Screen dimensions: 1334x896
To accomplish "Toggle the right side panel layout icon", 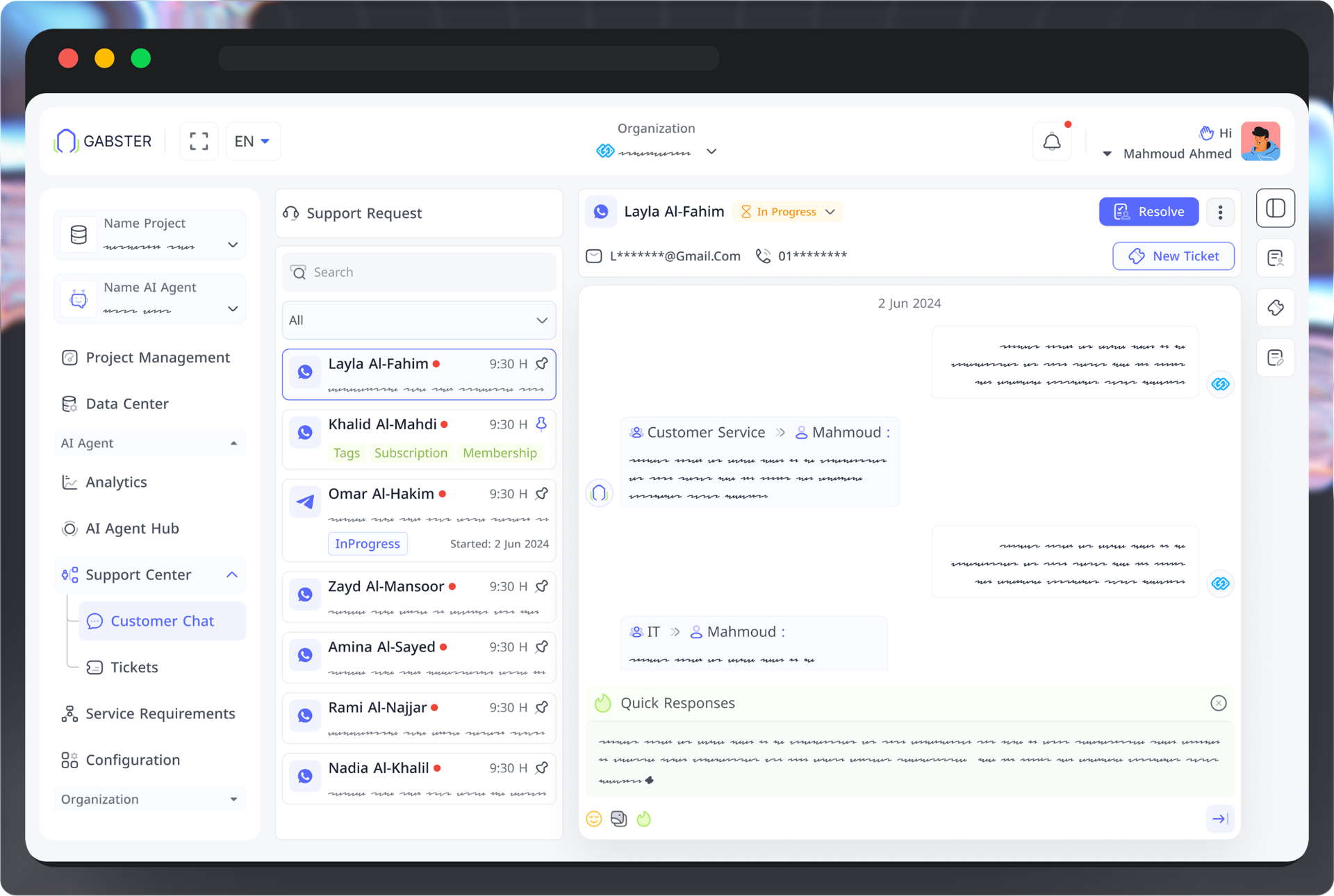I will click(x=1275, y=208).
